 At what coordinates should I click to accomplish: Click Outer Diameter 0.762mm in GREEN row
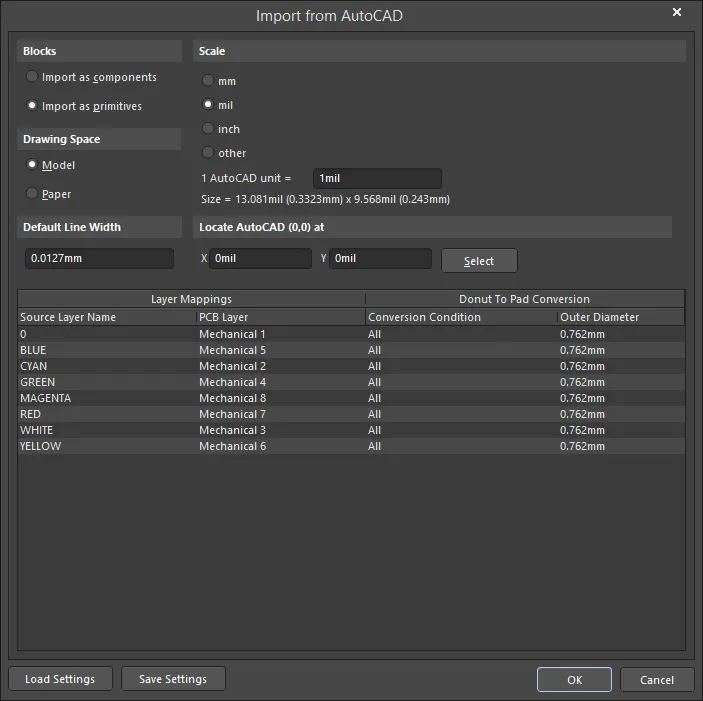point(621,382)
